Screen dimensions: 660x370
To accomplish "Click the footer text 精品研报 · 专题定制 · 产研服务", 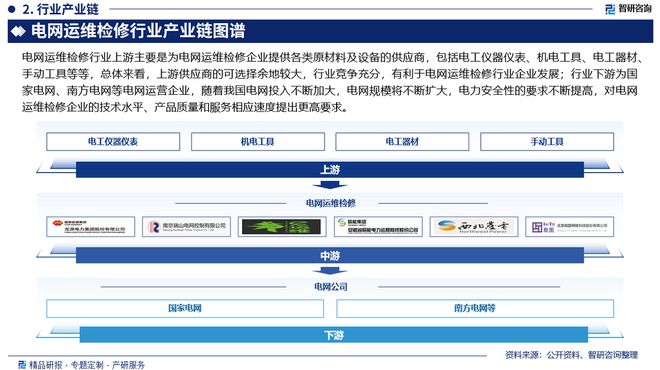I will (x=87, y=365).
